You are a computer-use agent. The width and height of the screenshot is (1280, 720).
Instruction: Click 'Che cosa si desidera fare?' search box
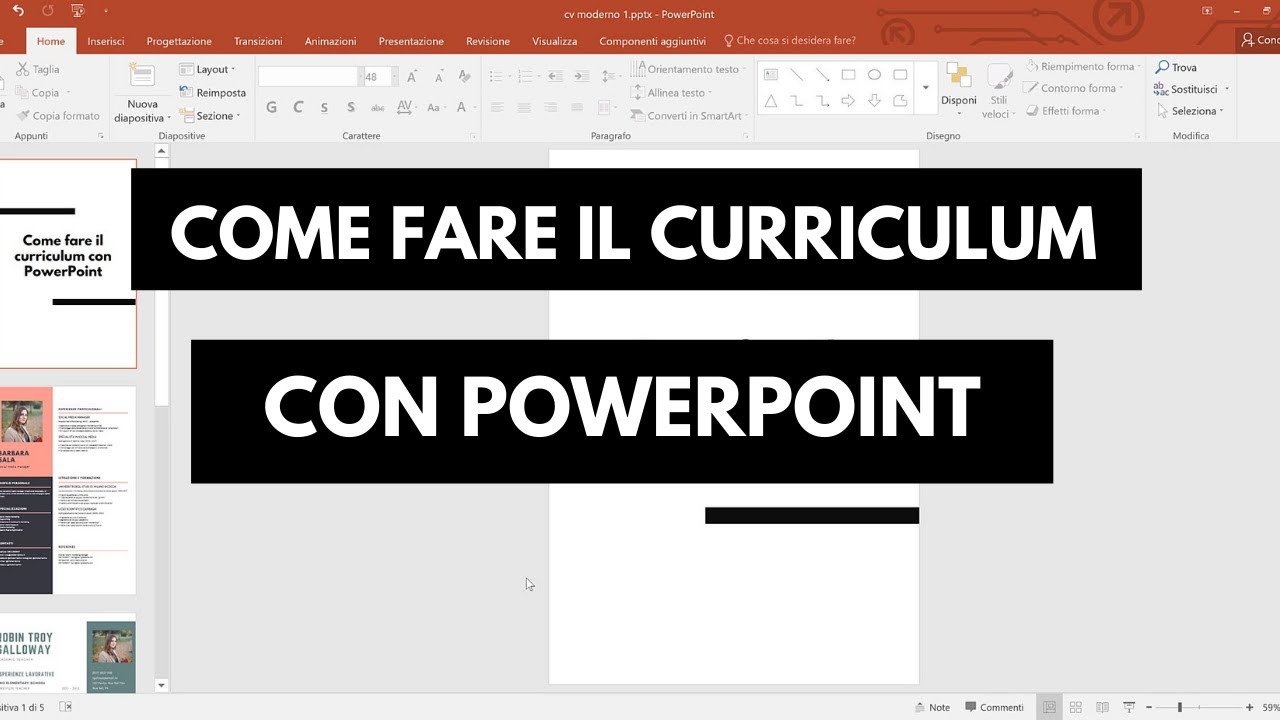(789, 41)
